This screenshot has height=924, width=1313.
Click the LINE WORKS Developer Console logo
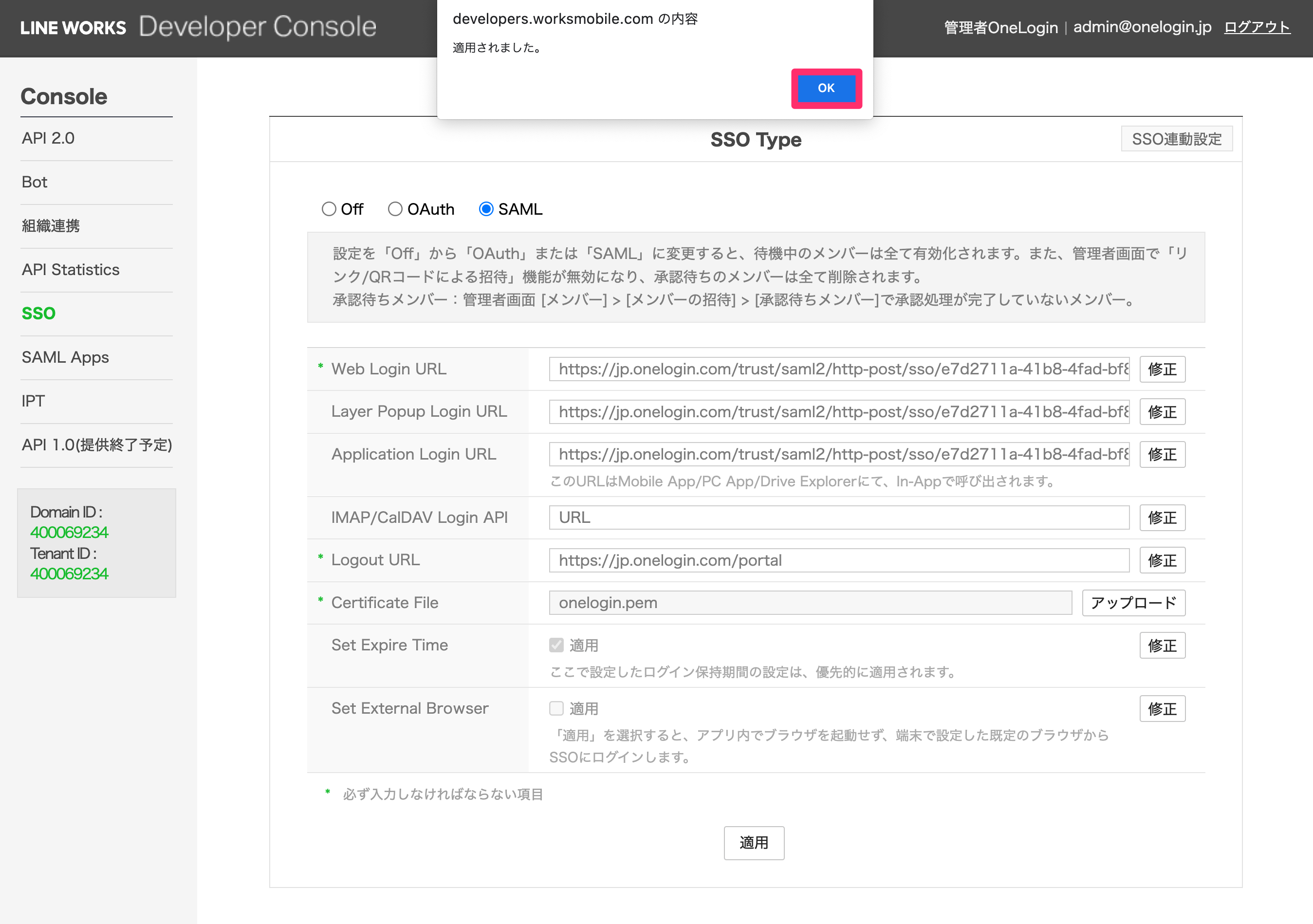[198, 27]
